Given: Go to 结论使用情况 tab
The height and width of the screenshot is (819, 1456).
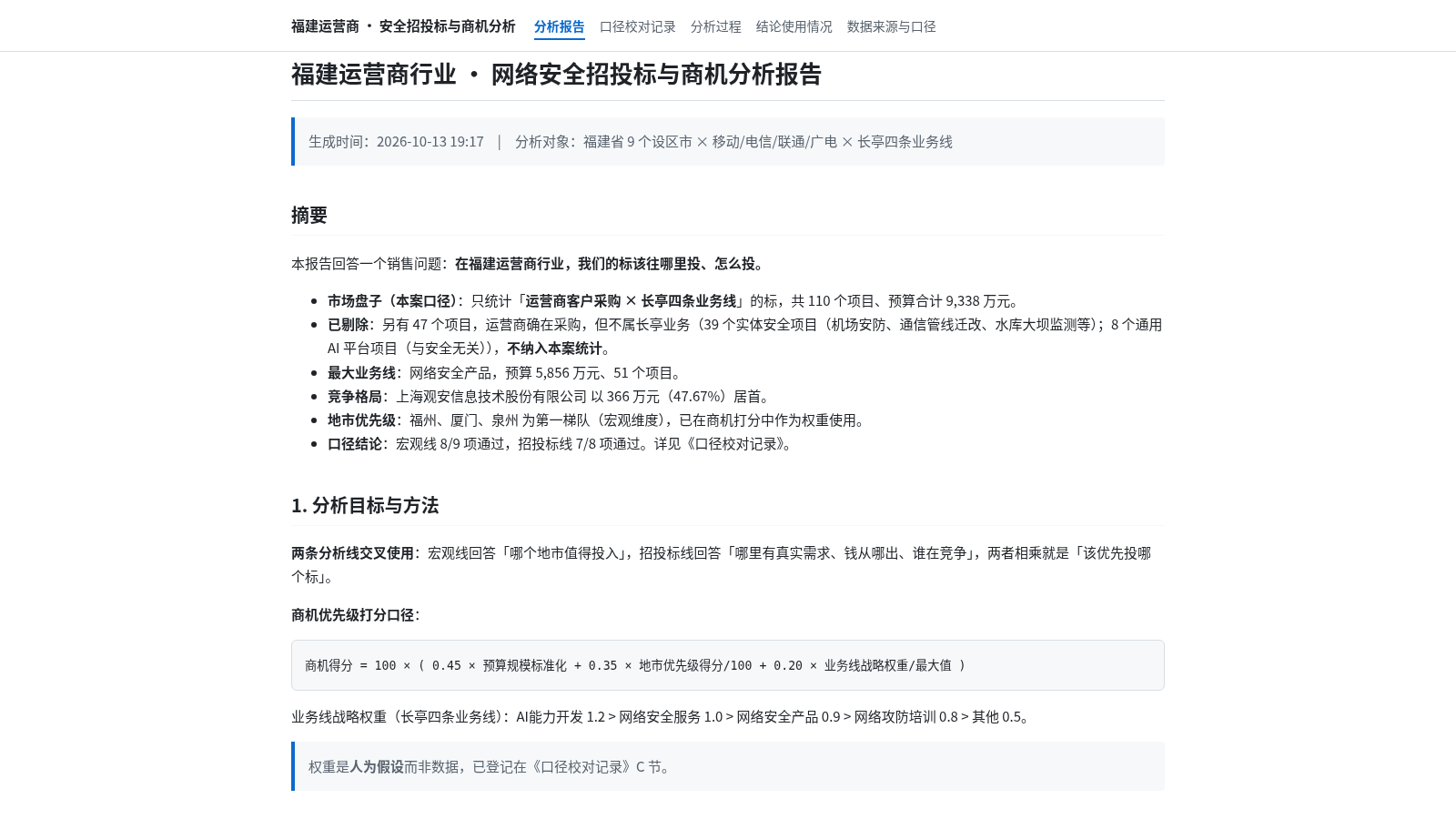Looking at the screenshot, I should 794,26.
